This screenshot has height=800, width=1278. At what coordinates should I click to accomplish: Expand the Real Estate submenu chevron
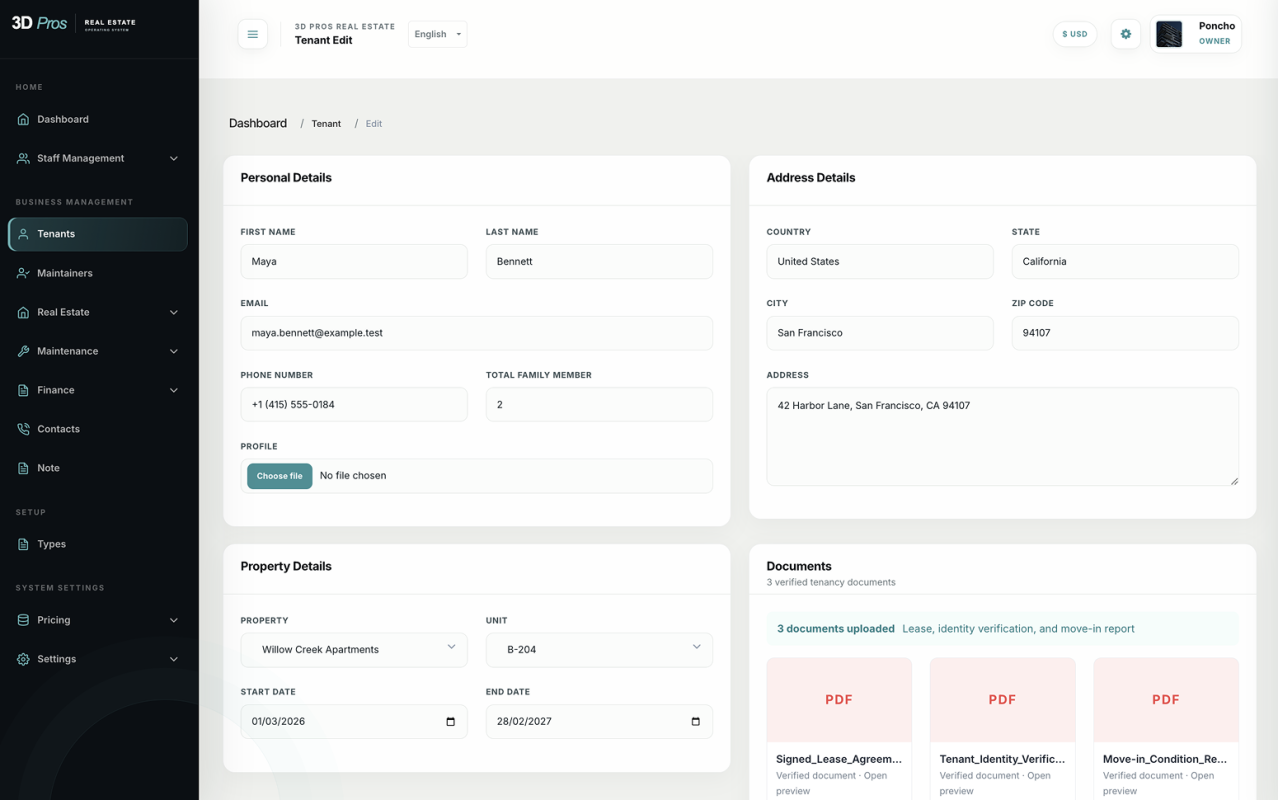pyautogui.click(x=173, y=312)
